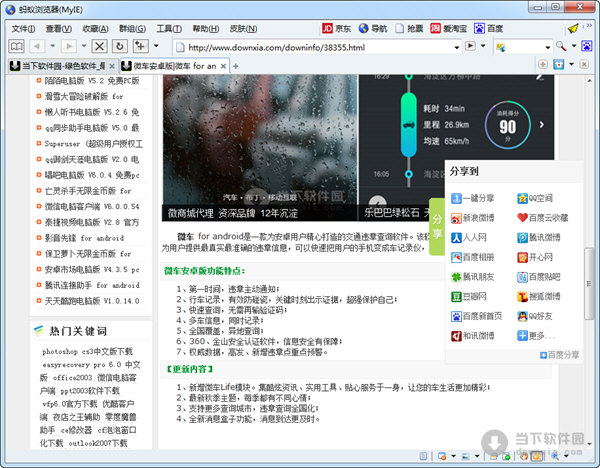This screenshot has height=468, width=600.
Task: Click the 一键分享 option
Action: (x=473, y=198)
